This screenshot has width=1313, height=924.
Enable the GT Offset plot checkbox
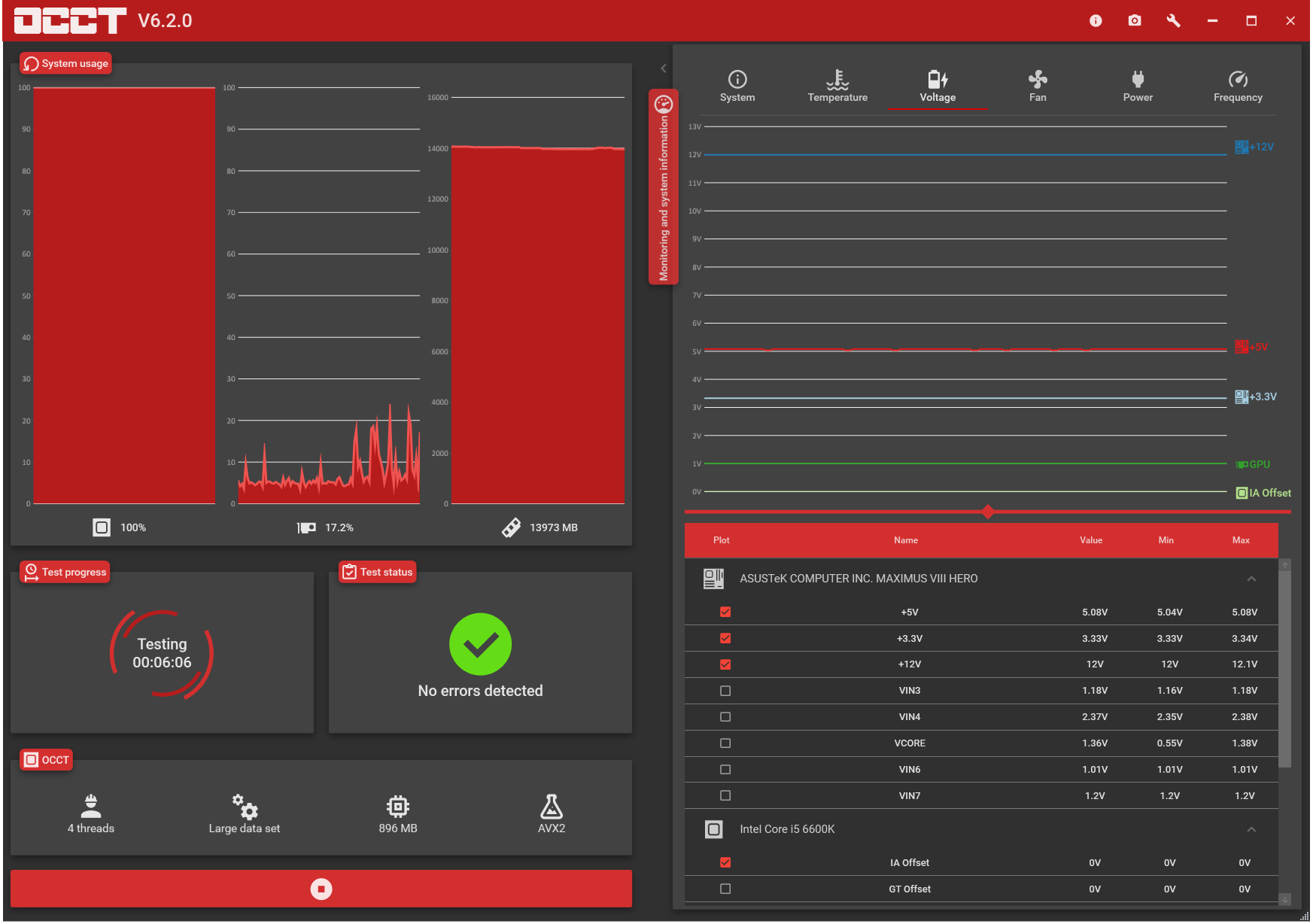(x=725, y=889)
